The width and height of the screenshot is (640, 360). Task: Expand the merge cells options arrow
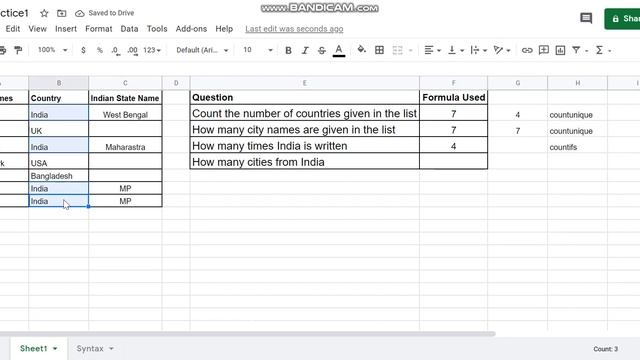tap(411, 51)
